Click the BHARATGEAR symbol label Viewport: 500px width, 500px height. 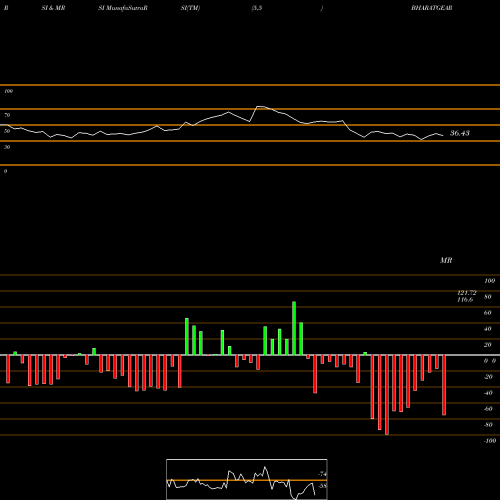432,8
